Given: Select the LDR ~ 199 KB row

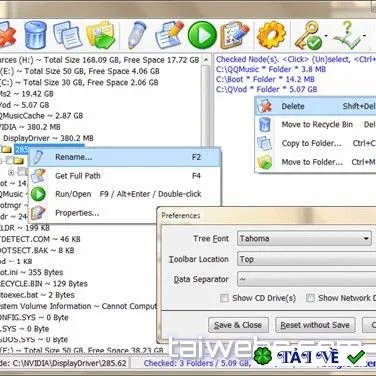Looking at the screenshot, I should tap(25, 228).
